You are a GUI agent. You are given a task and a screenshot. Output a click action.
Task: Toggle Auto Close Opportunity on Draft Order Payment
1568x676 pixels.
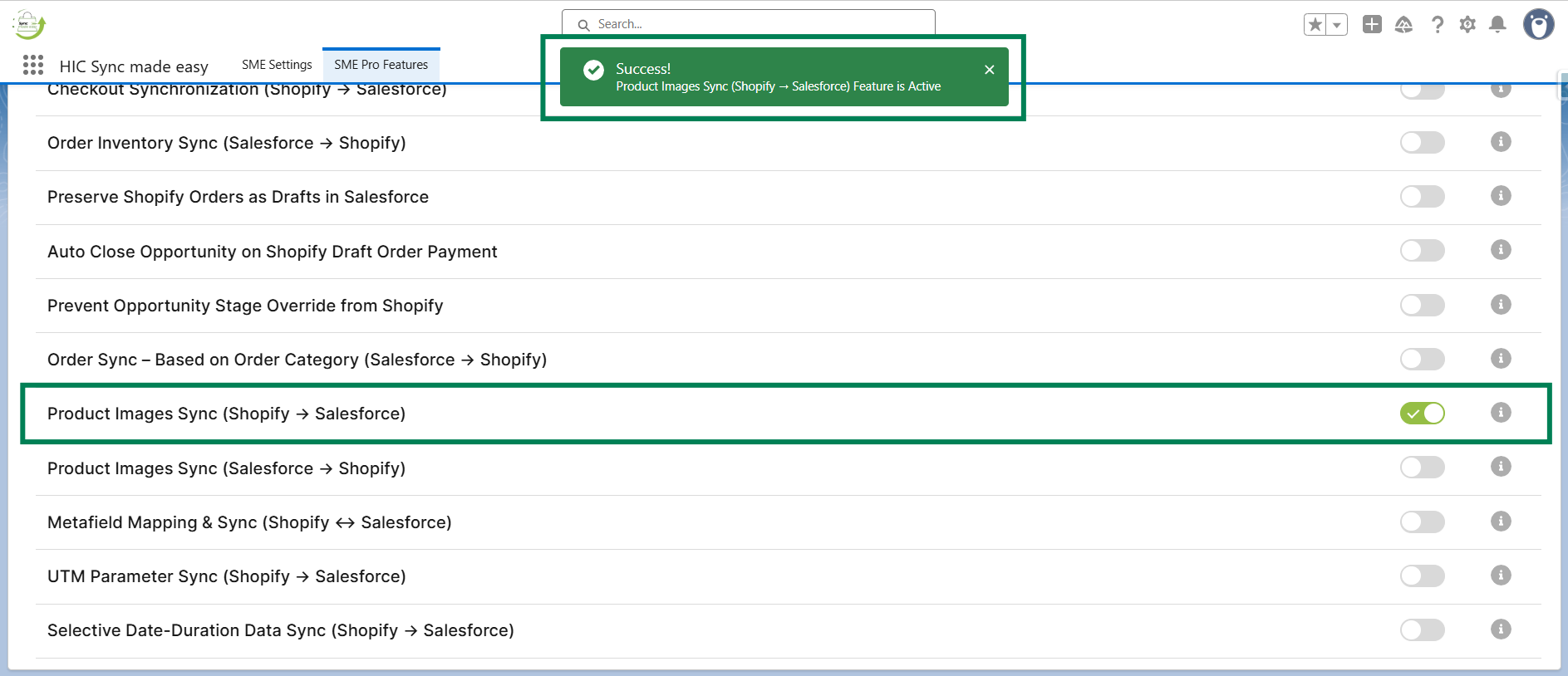tap(1422, 250)
